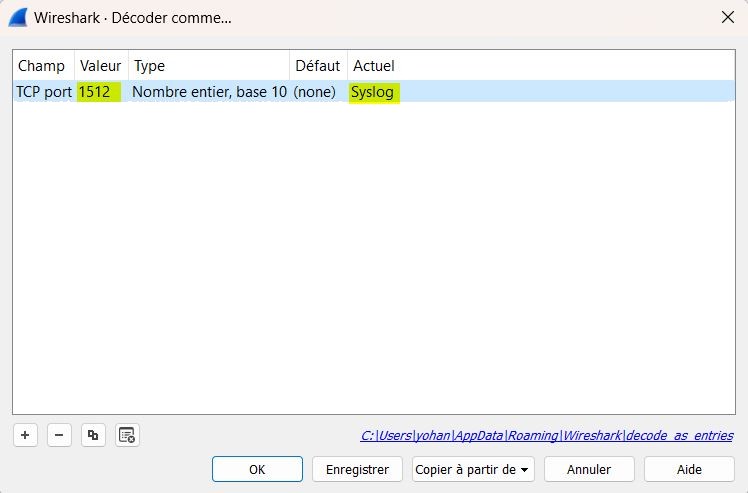Clear all decode-as entries icon

pos(127,435)
